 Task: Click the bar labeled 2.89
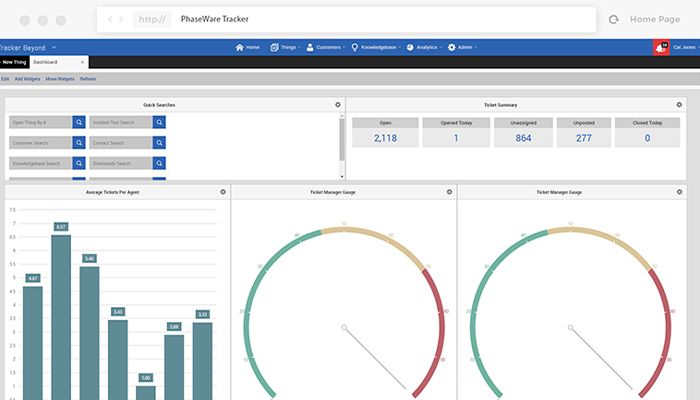(x=174, y=367)
